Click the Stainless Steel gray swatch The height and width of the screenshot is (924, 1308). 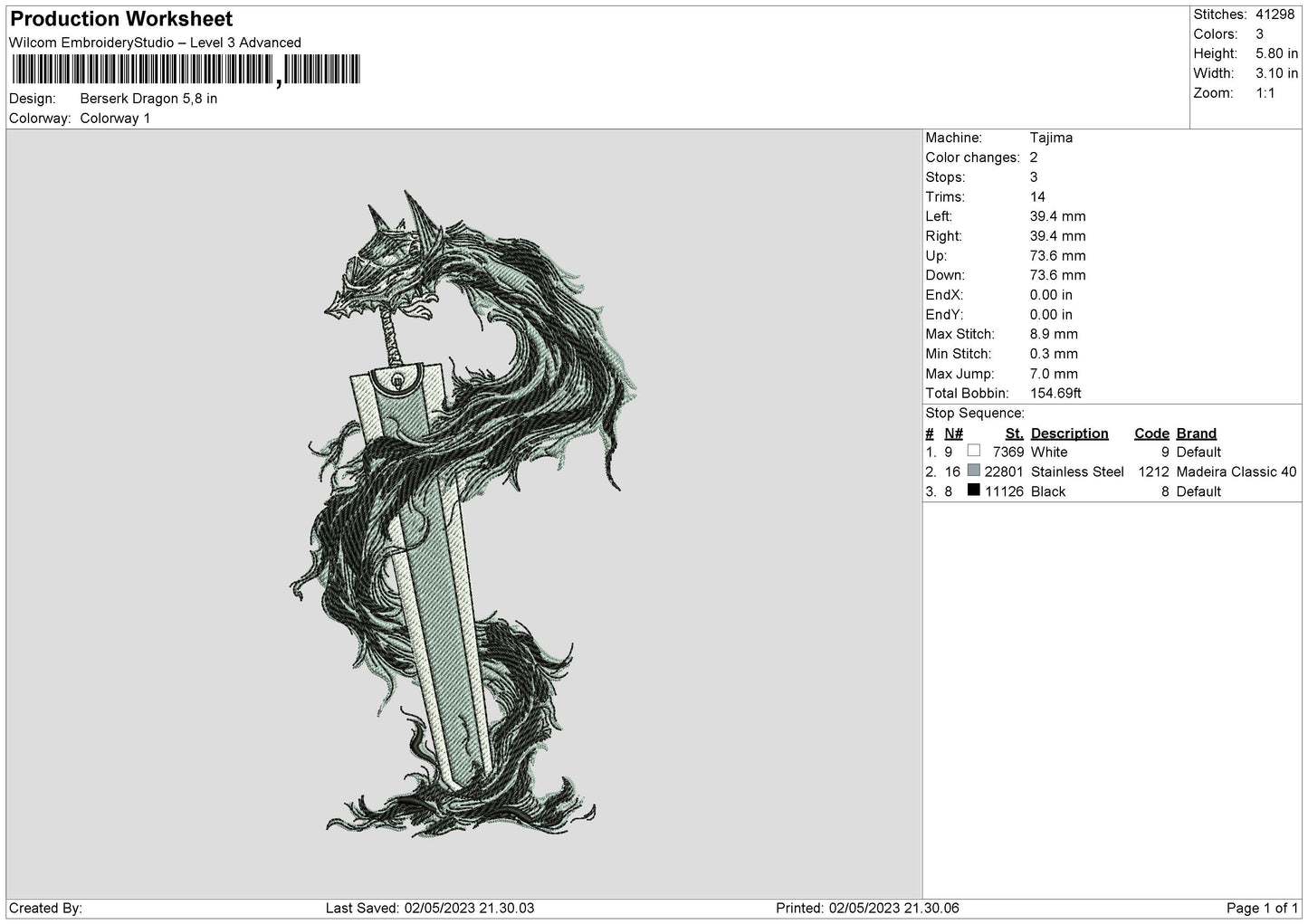(x=973, y=471)
